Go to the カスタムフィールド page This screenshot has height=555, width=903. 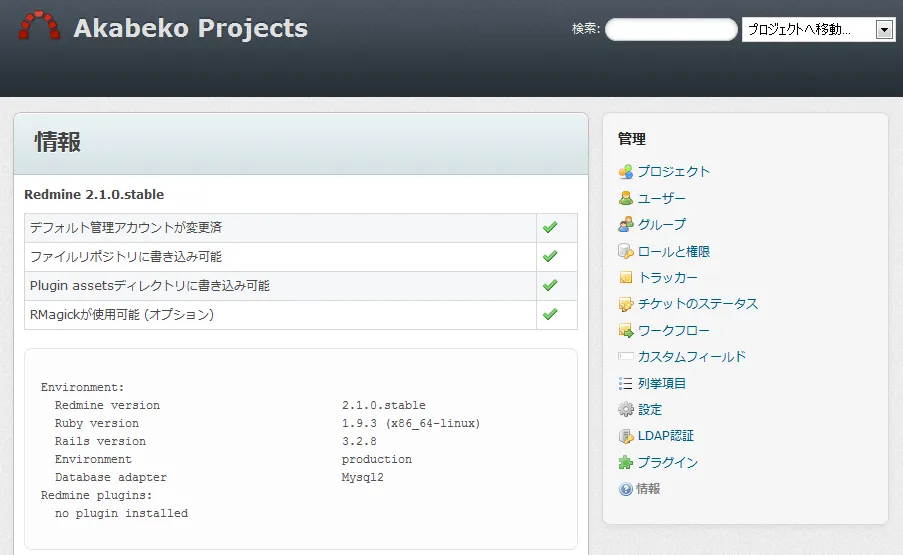click(x=692, y=356)
